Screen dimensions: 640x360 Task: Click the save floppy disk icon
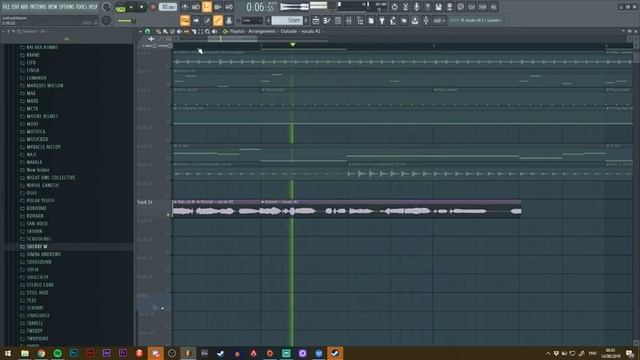[x=438, y=7]
